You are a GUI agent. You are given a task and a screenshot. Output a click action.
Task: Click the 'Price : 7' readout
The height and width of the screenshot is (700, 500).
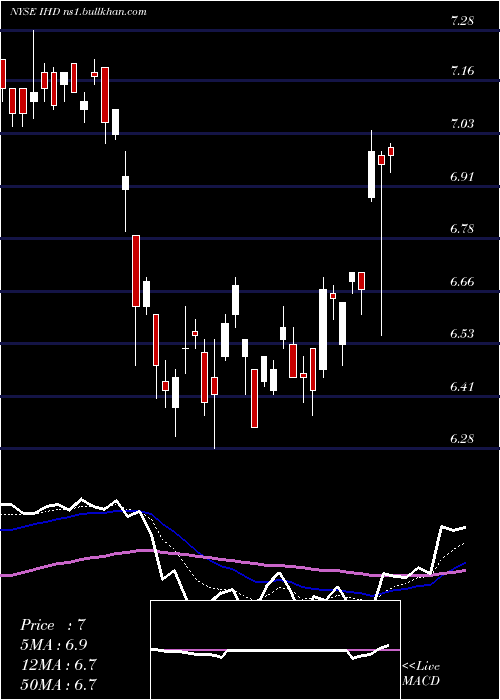pos(53,625)
